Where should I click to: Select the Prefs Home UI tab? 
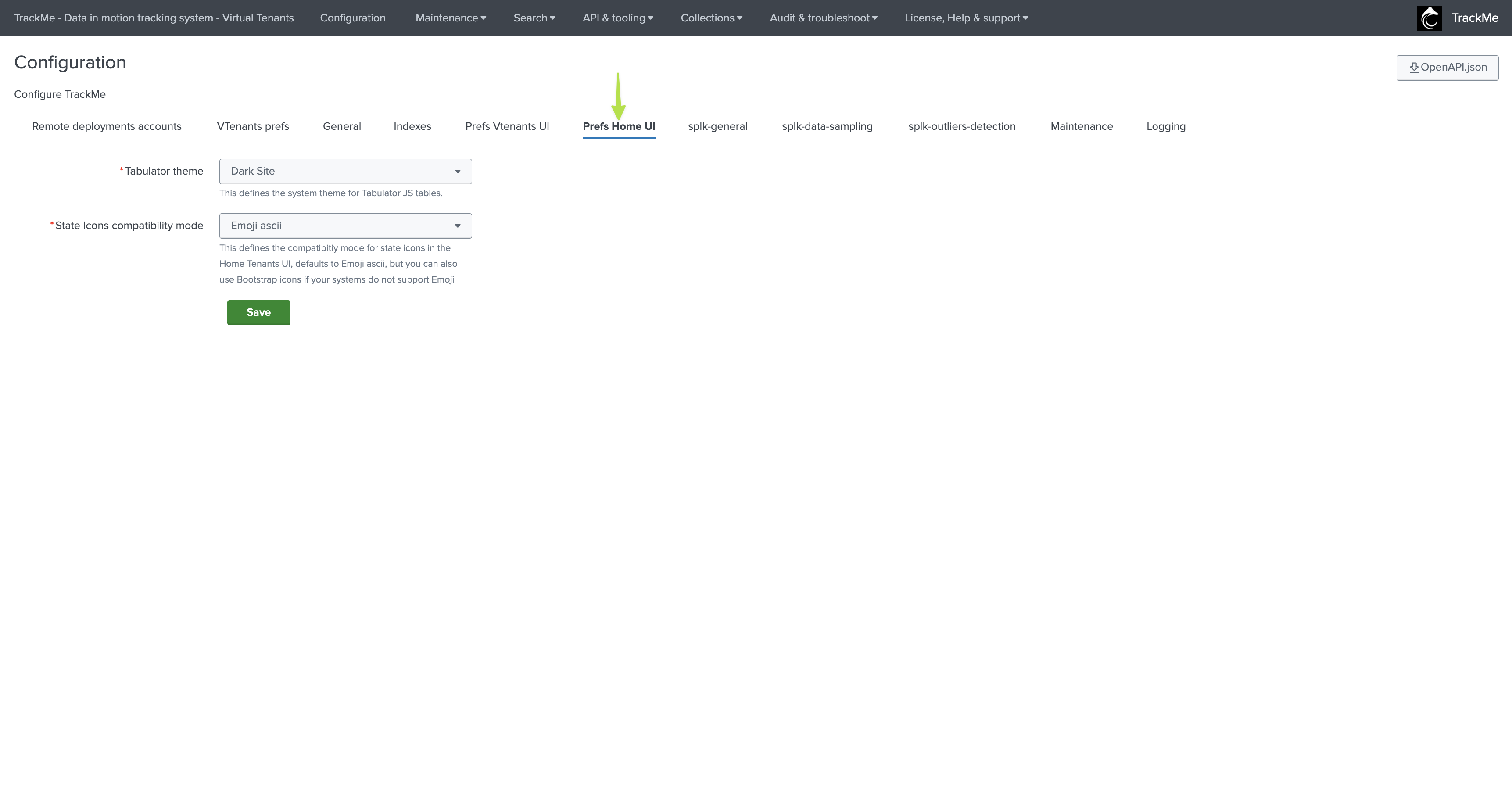[619, 126]
